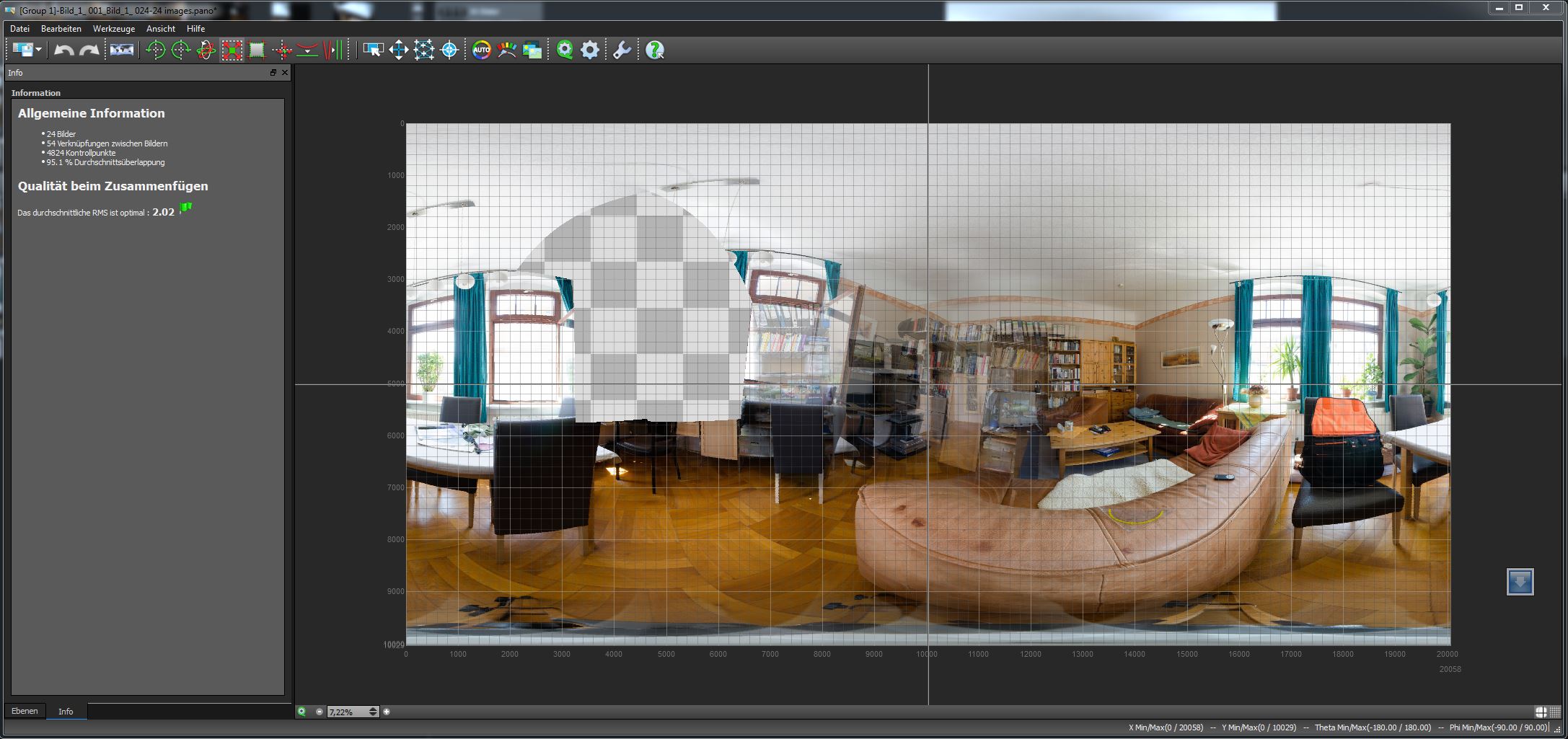Open the render gear icon

click(590, 50)
